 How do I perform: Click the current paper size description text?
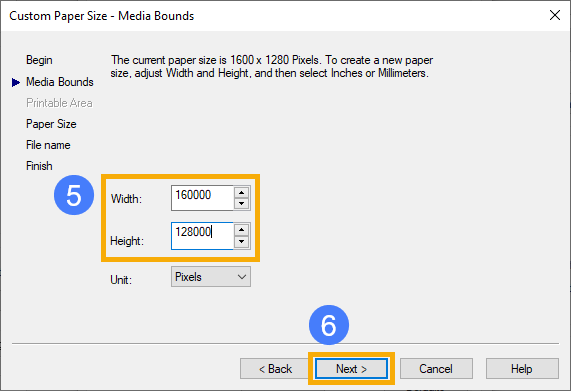click(272, 66)
